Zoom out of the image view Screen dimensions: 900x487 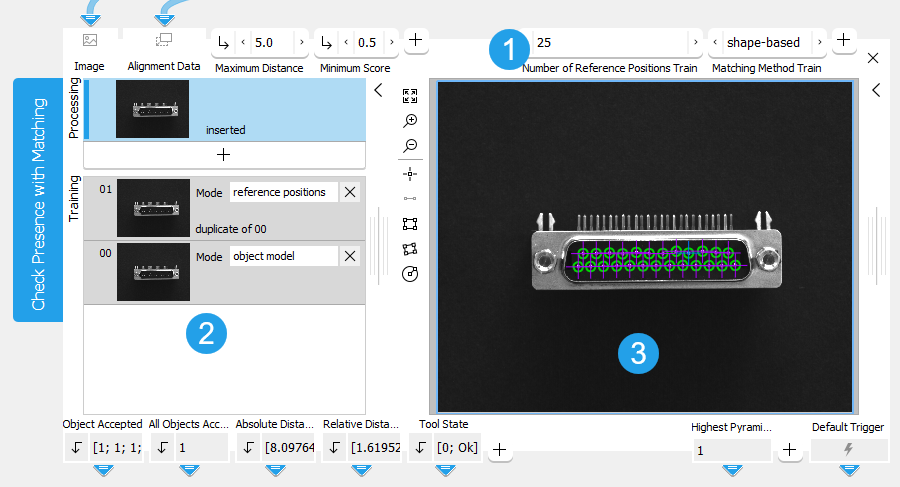tap(410, 146)
